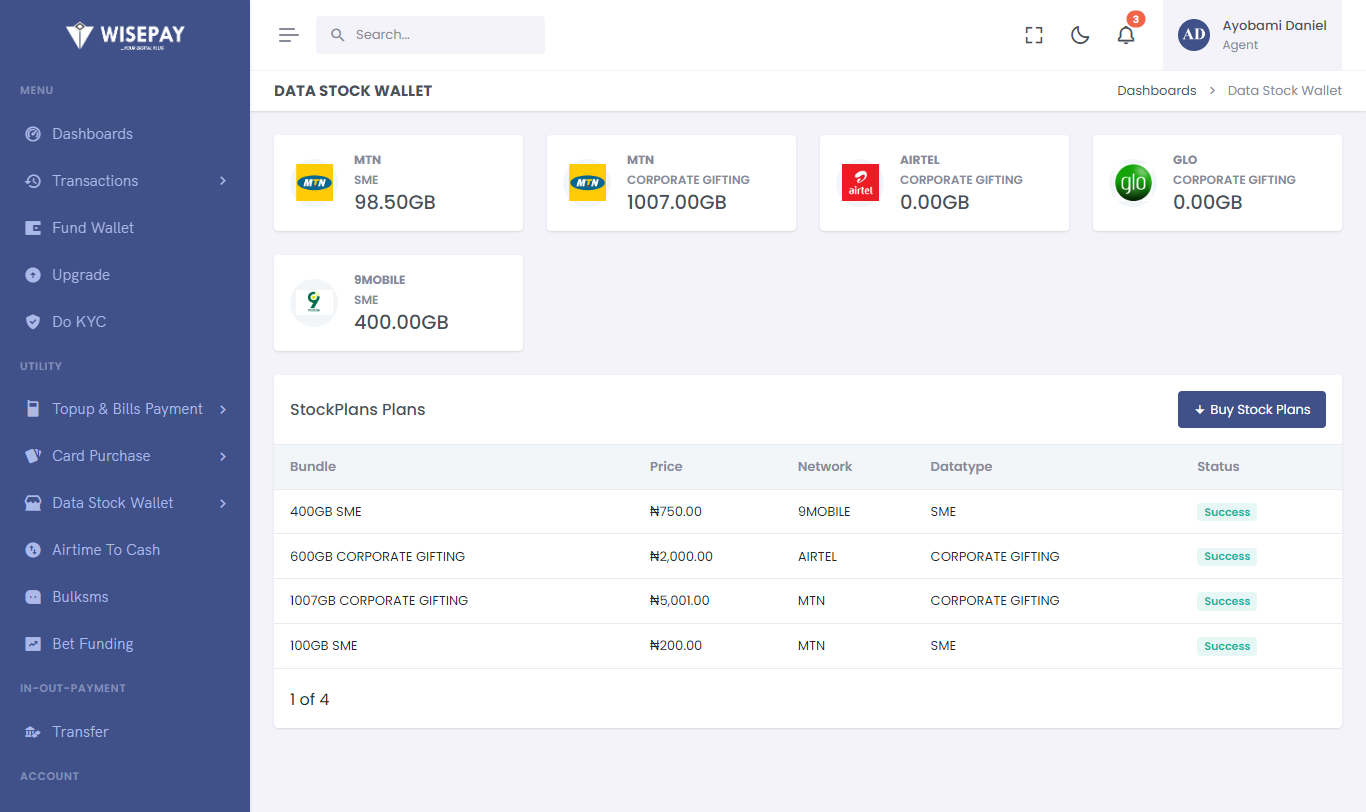
Task: Click the WisePay logo
Action: click(x=125, y=36)
